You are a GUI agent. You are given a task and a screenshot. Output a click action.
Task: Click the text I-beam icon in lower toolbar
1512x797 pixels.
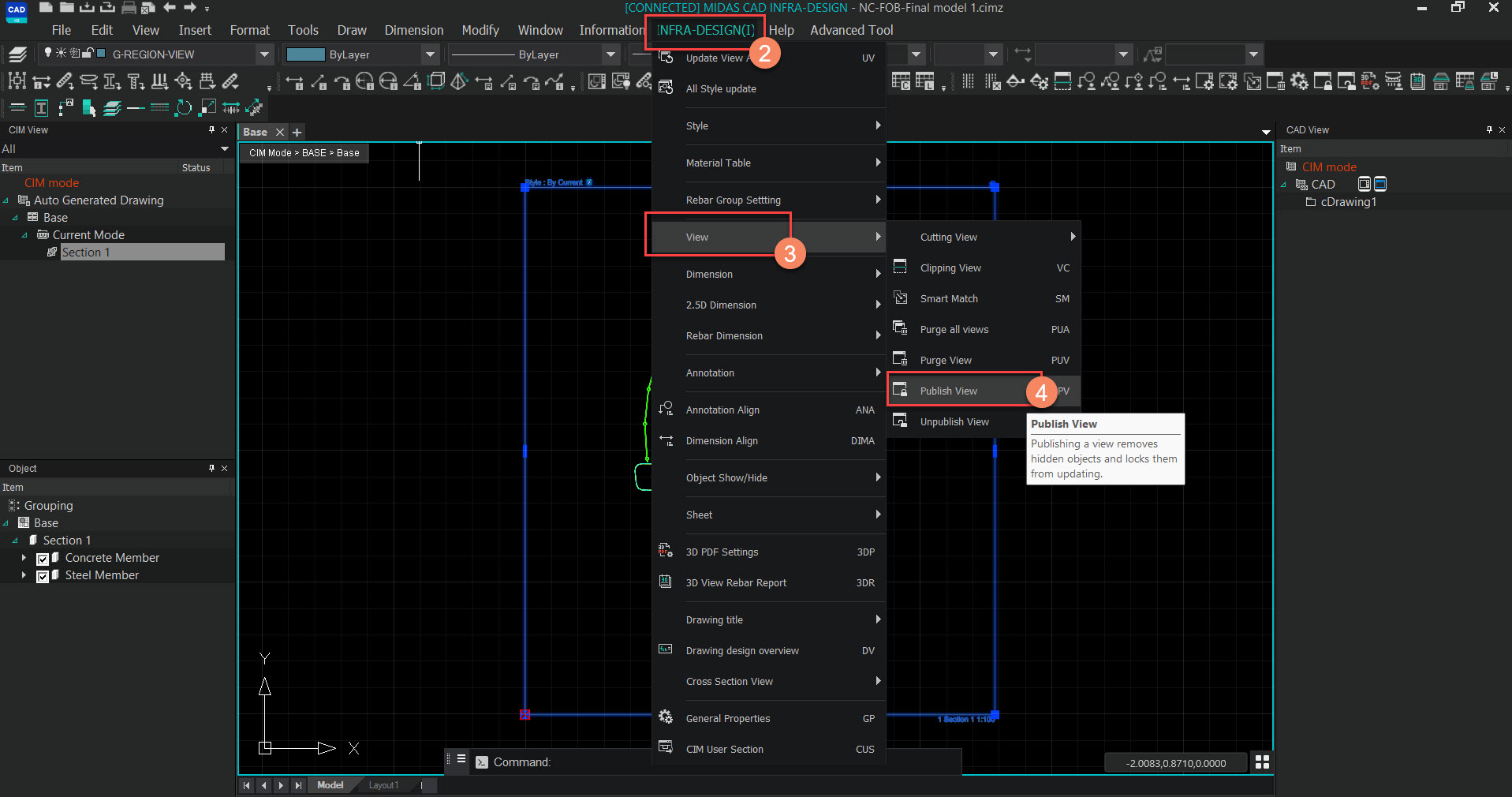click(42, 107)
